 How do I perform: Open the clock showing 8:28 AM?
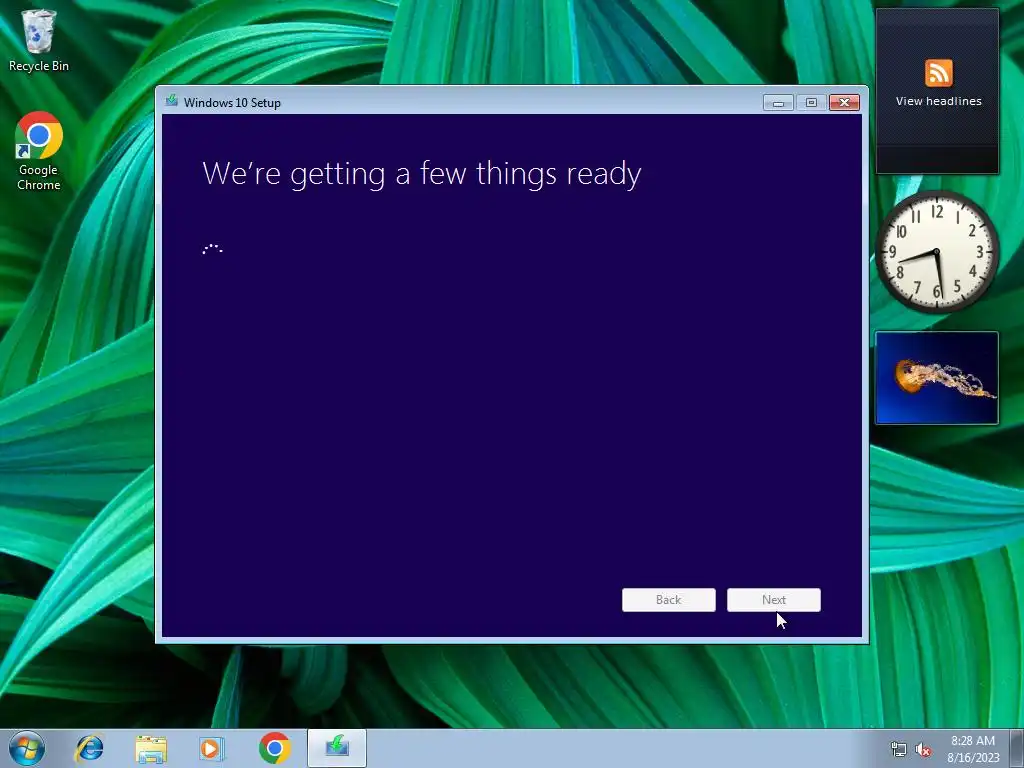(973, 749)
